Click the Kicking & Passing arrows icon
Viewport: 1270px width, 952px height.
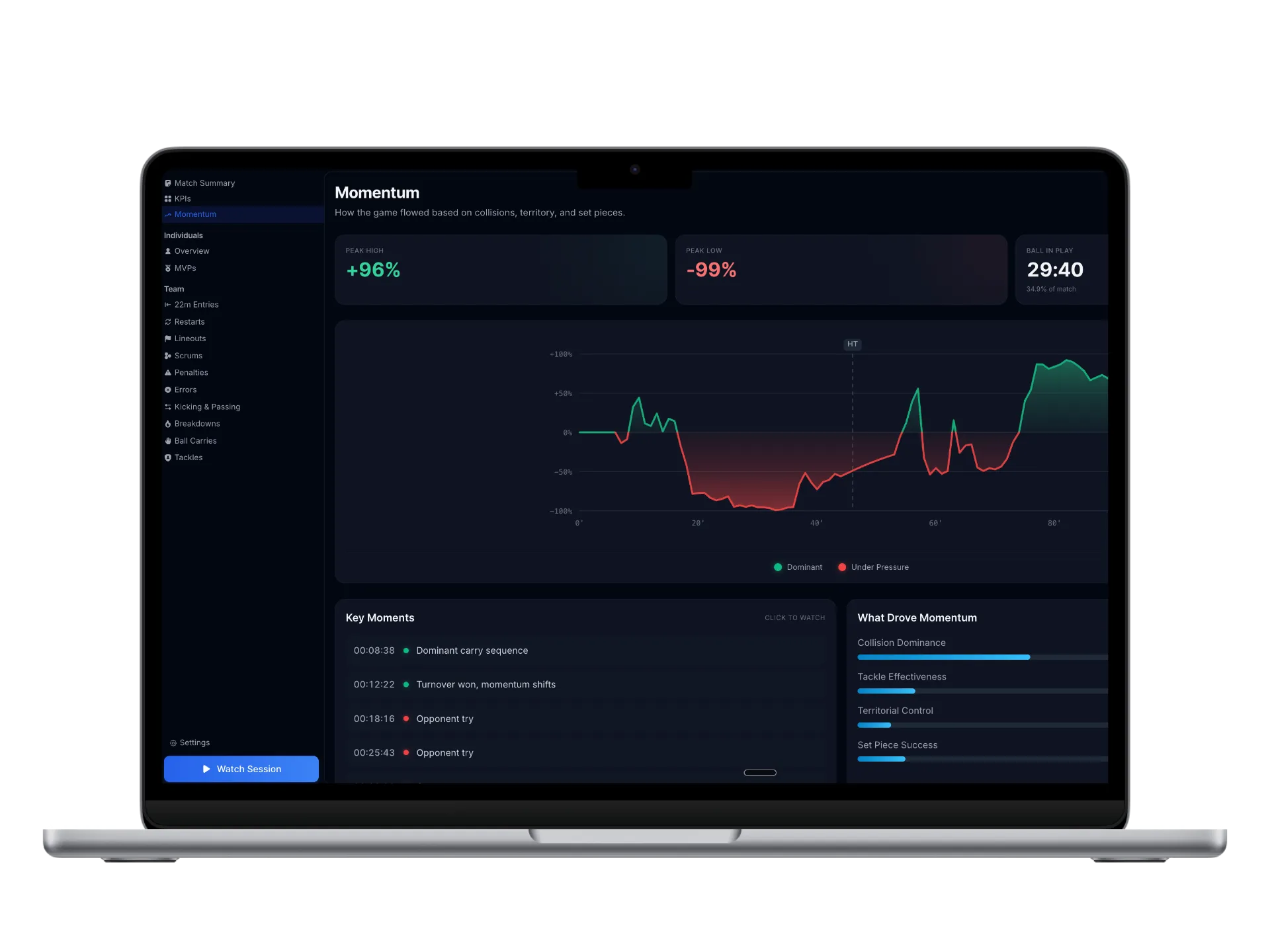[x=168, y=407]
